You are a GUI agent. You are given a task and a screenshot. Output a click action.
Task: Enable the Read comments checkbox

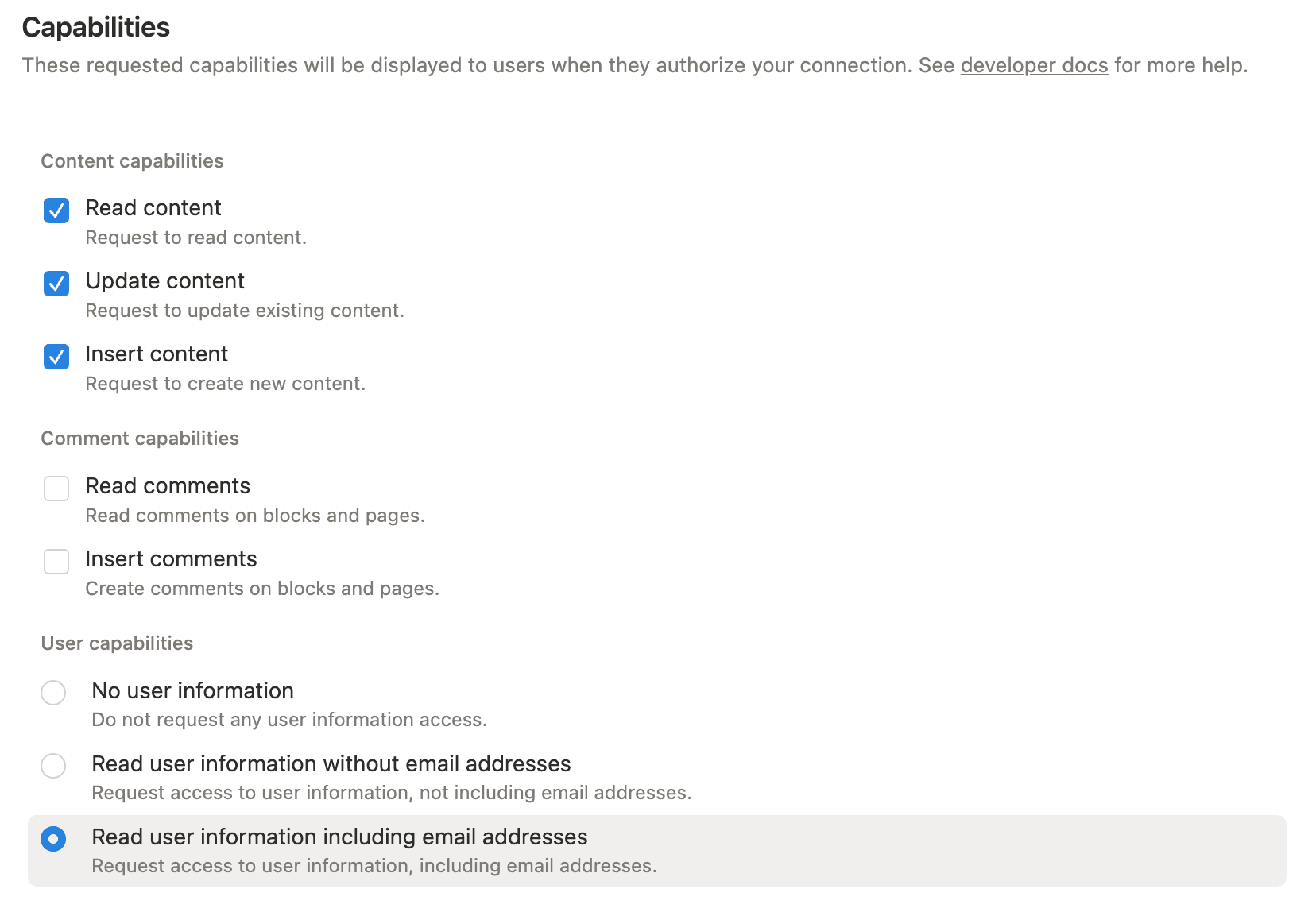pos(56,489)
